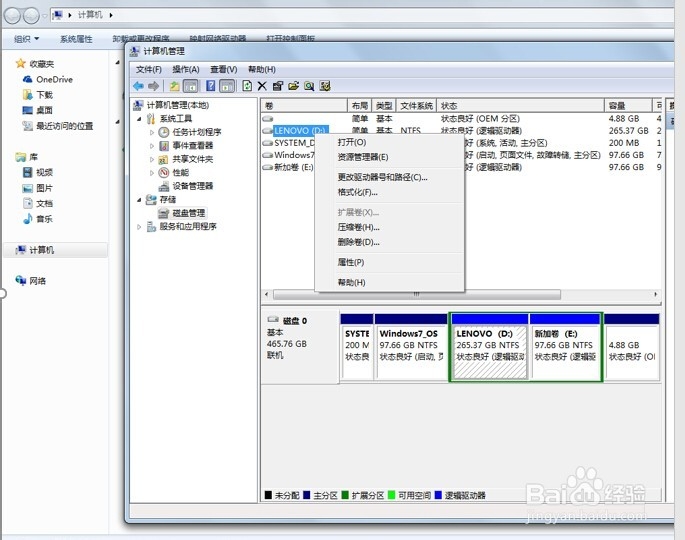Click the 卷 column header

pos(304,105)
